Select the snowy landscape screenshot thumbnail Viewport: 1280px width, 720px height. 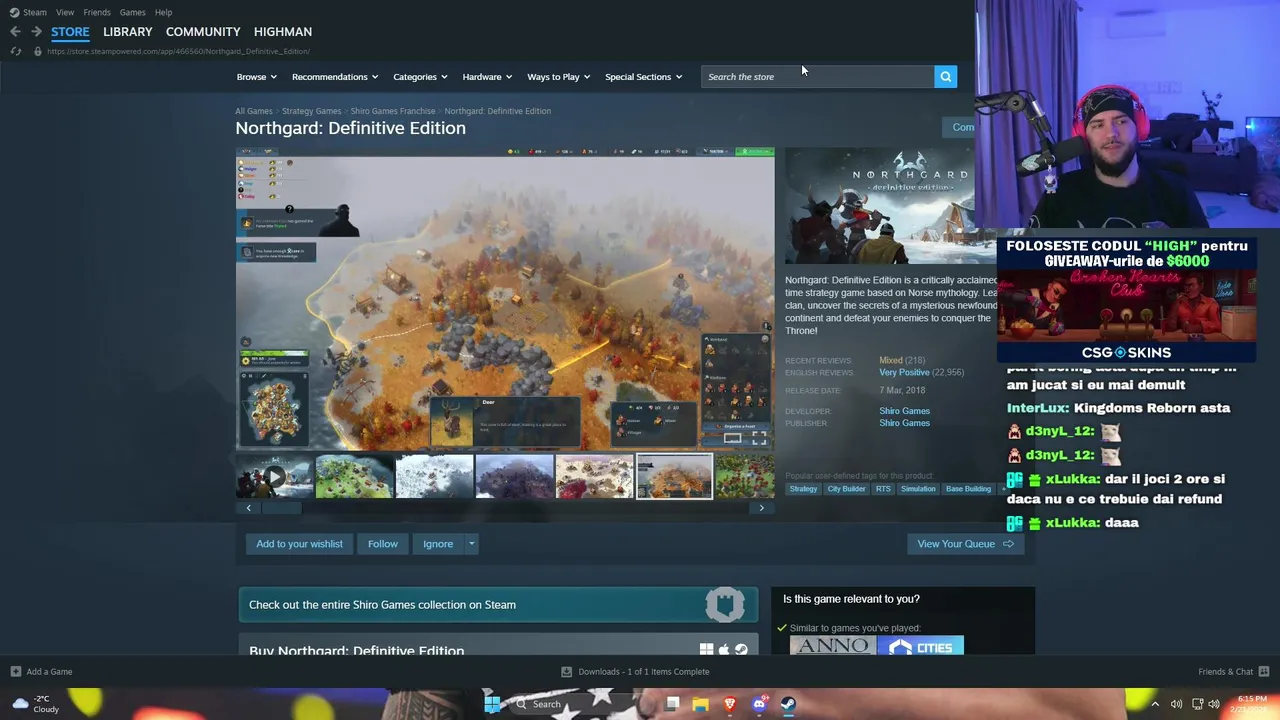click(434, 476)
